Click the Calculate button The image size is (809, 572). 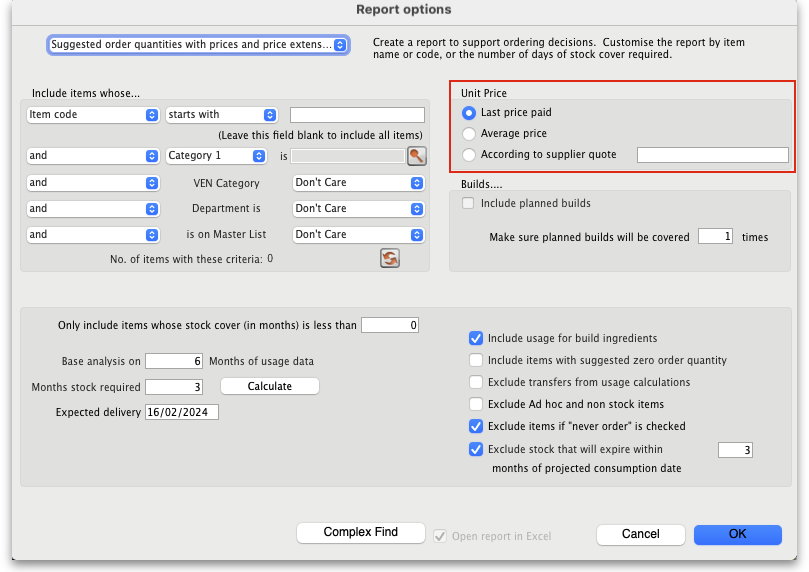coord(269,386)
